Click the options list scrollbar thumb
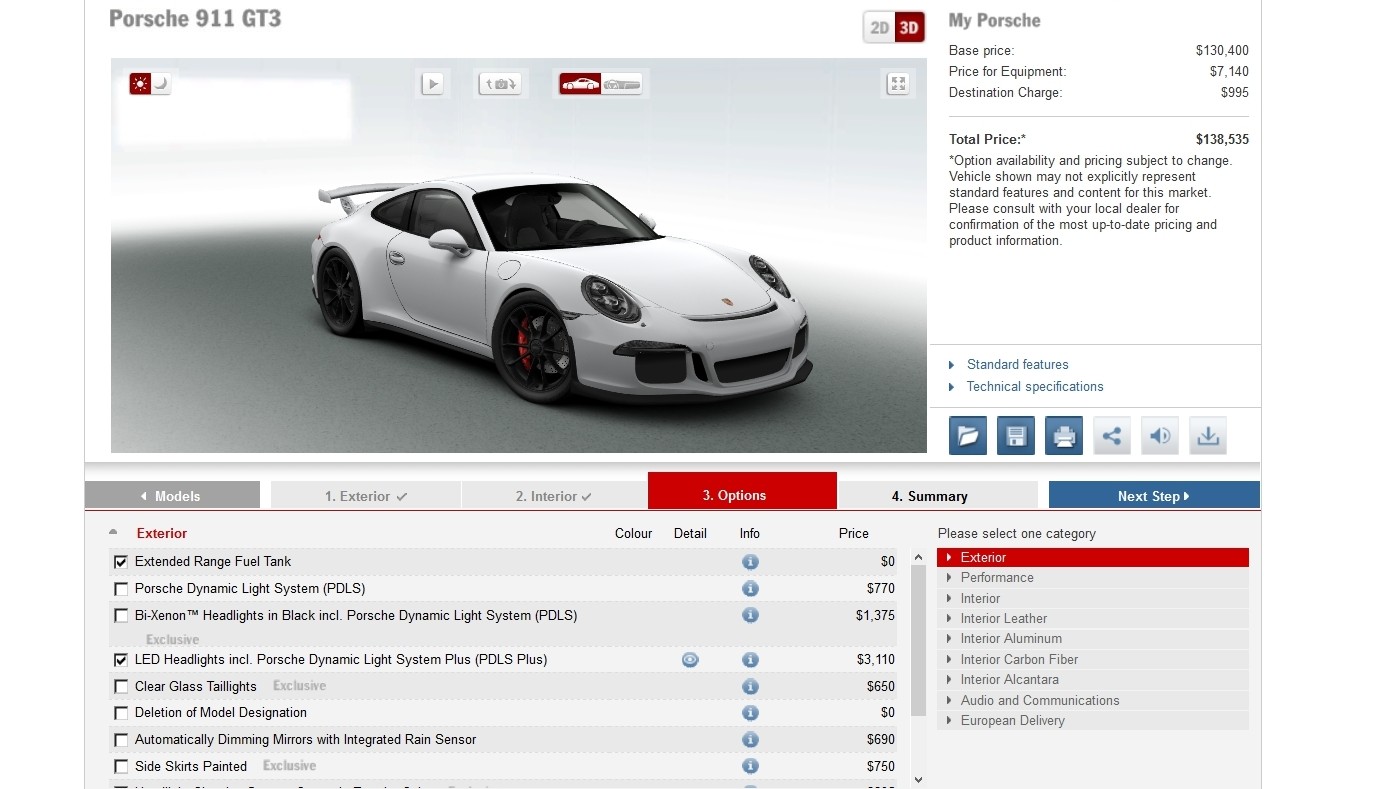Image resolution: width=1381 pixels, height=789 pixels. (x=919, y=642)
